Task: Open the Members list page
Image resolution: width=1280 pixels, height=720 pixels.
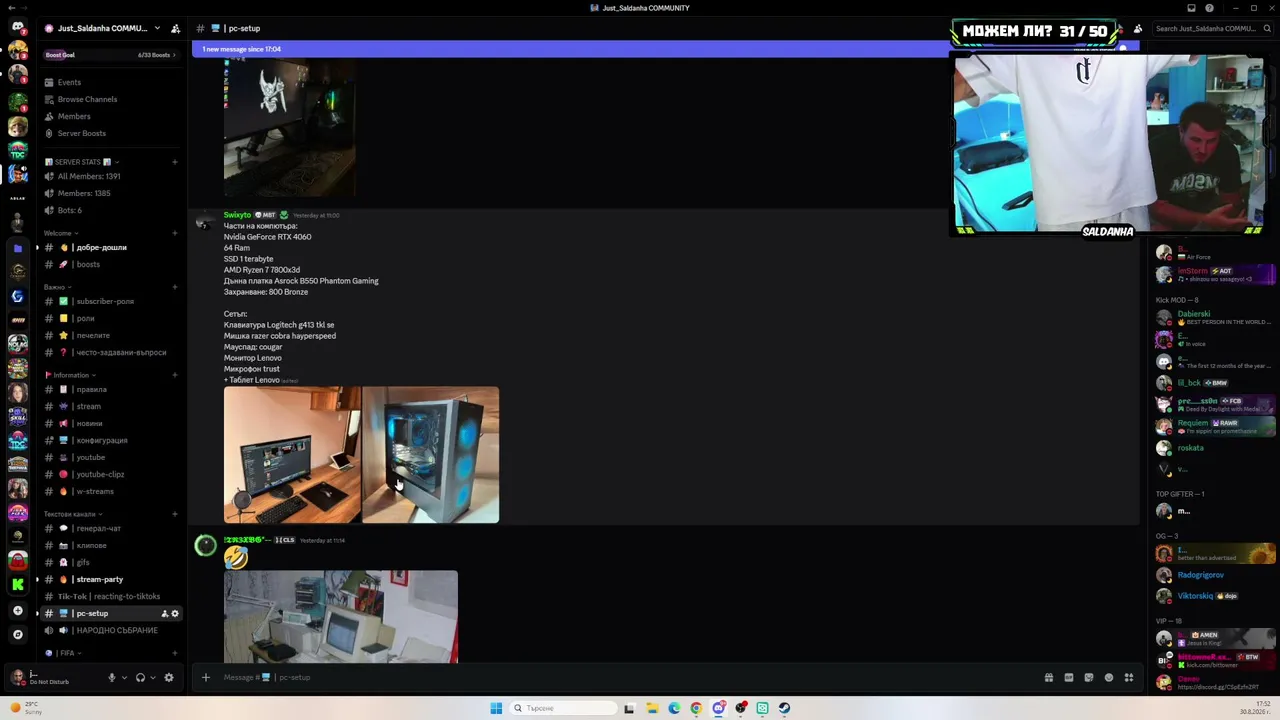Action: [112, 116]
